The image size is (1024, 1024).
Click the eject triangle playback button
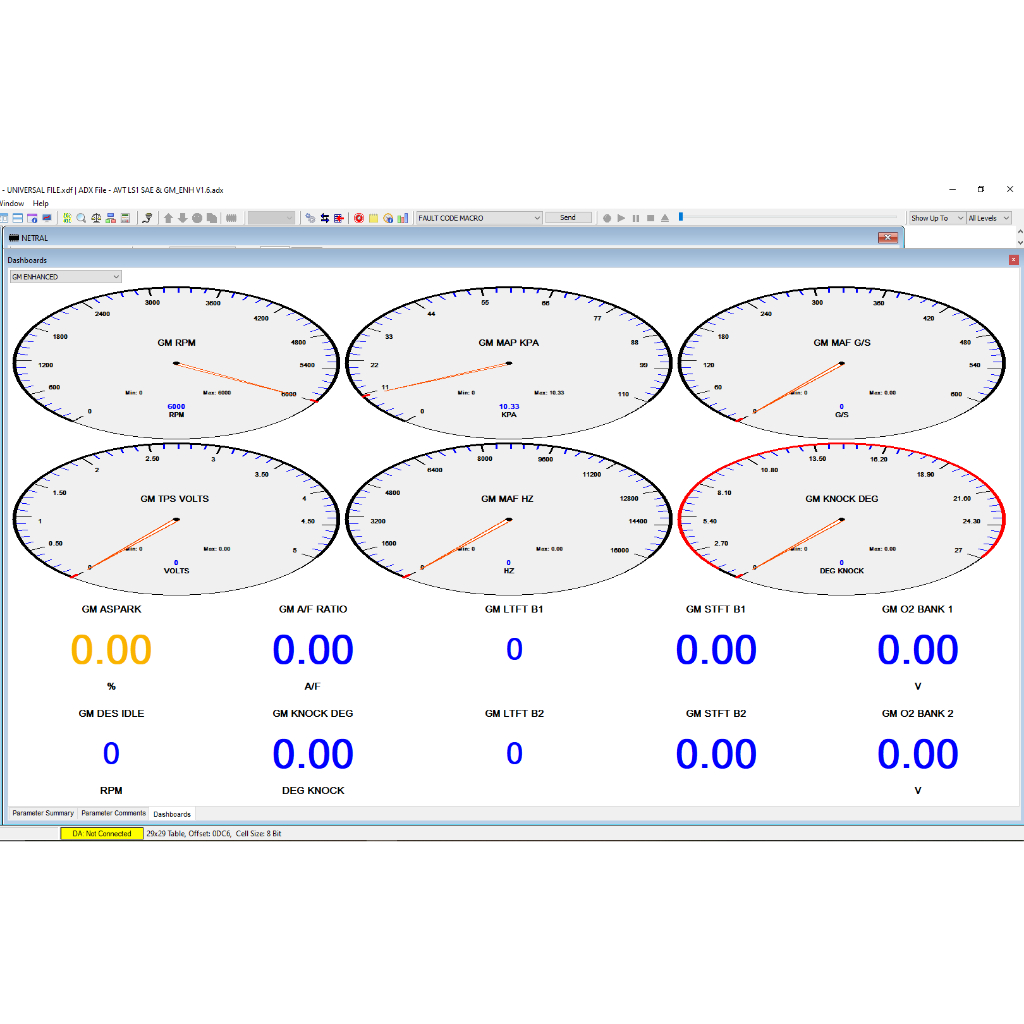pyautogui.click(x=665, y=218)
